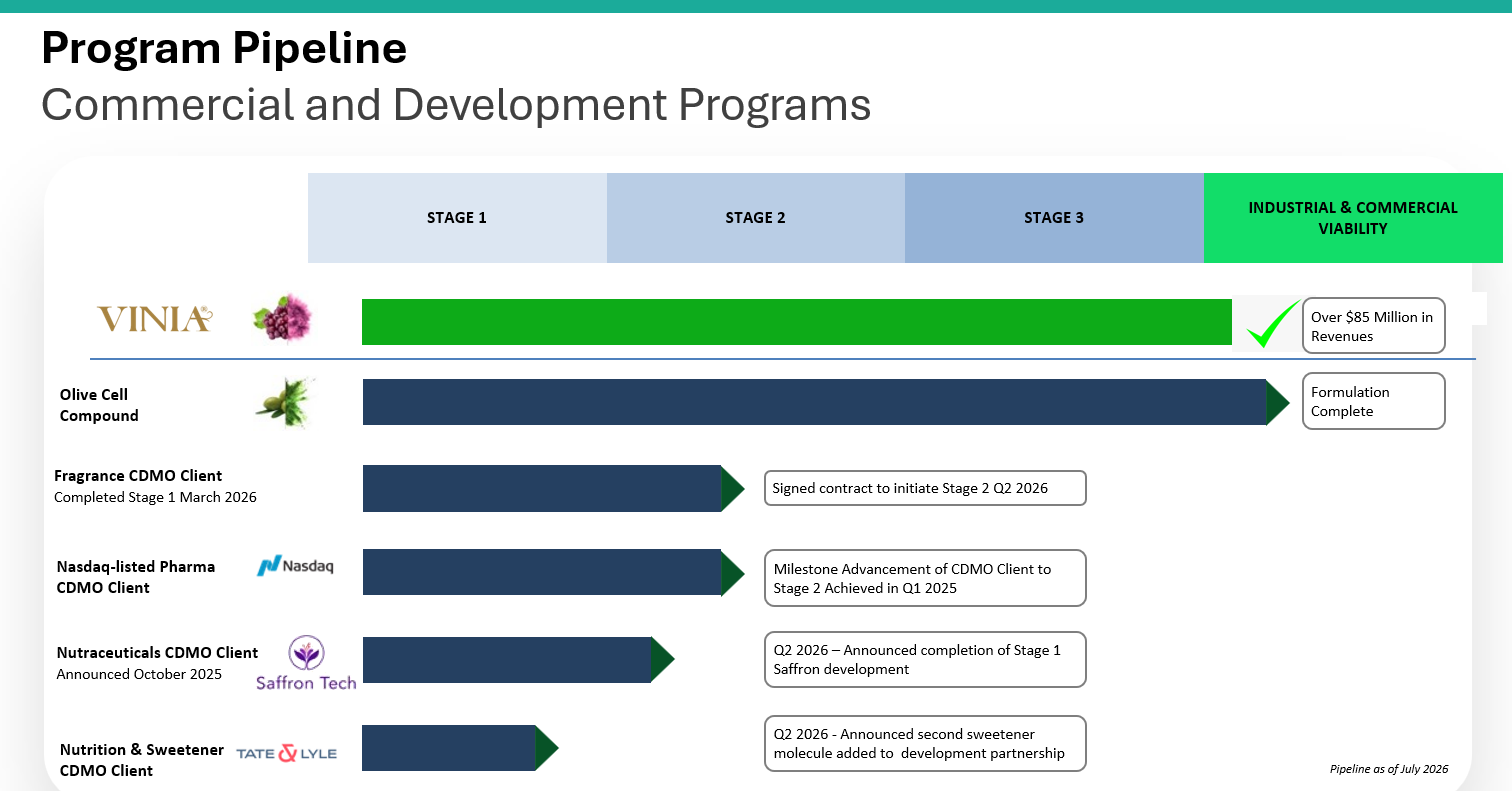Click the 'Formulation Complete' box
The height and width of the screenshot is (791, 1512).
1374,401
